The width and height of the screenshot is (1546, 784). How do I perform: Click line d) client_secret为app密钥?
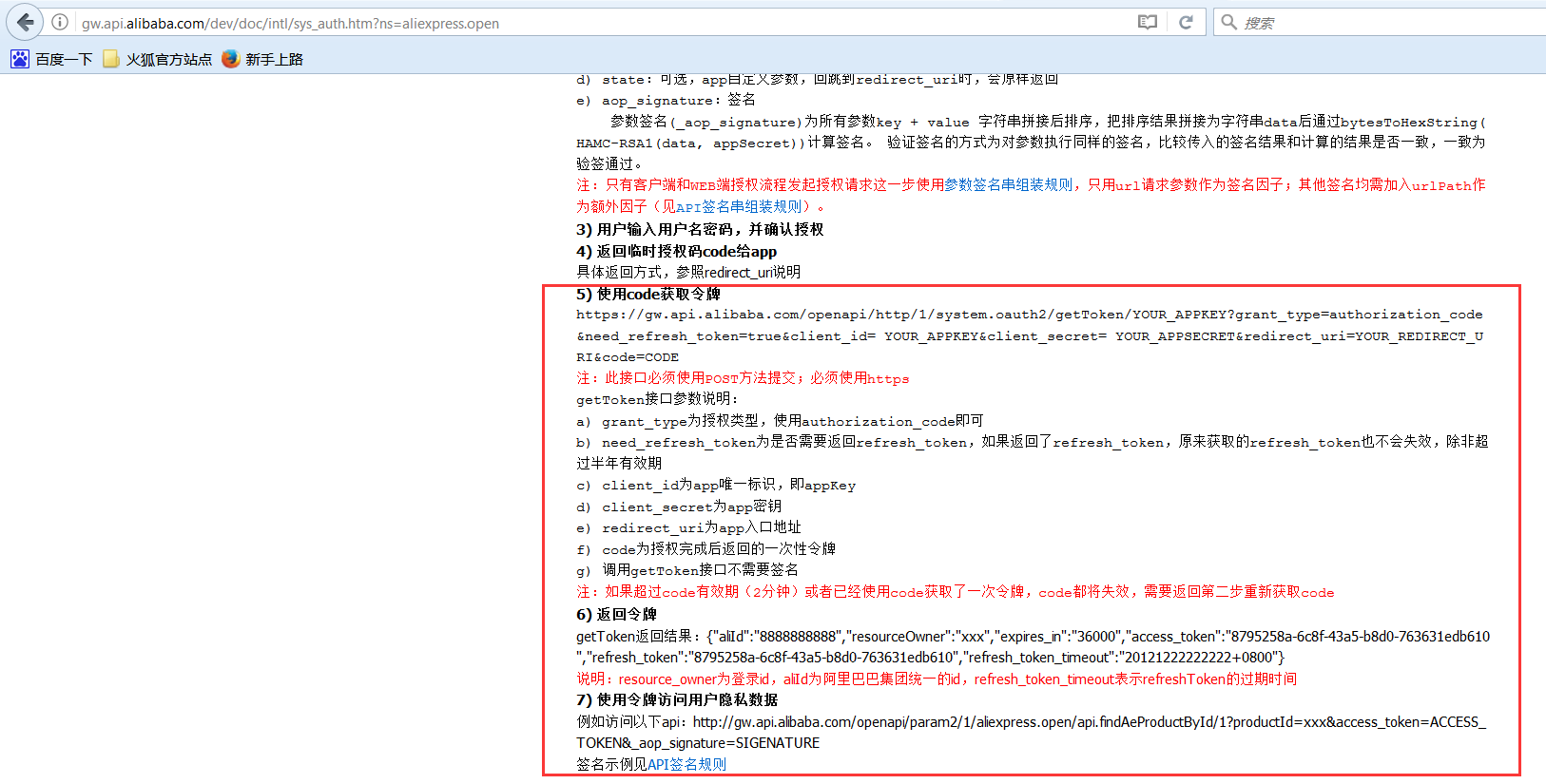coord(679,507)
